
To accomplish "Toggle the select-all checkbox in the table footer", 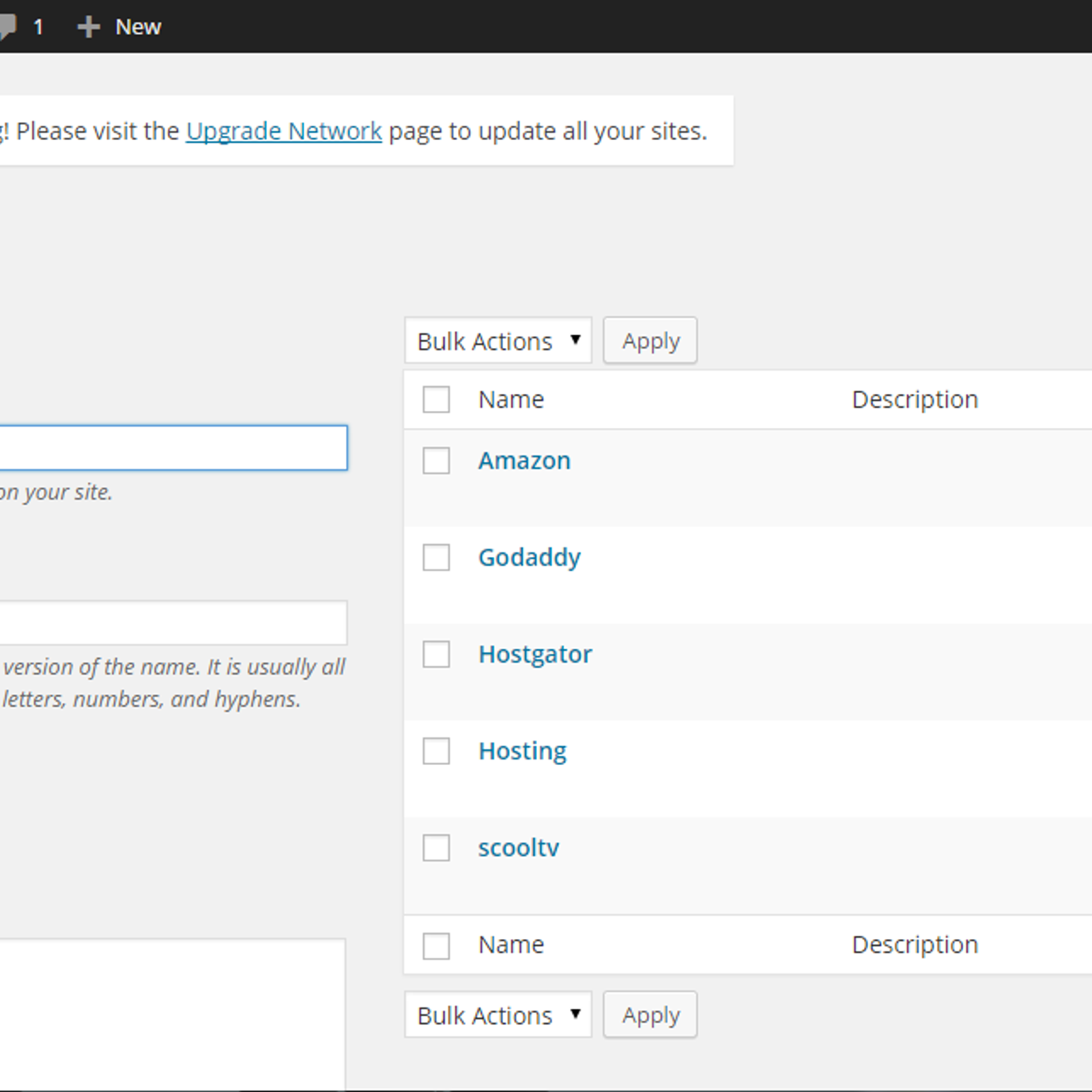I will pyautogui.click(x=436, y=946).
